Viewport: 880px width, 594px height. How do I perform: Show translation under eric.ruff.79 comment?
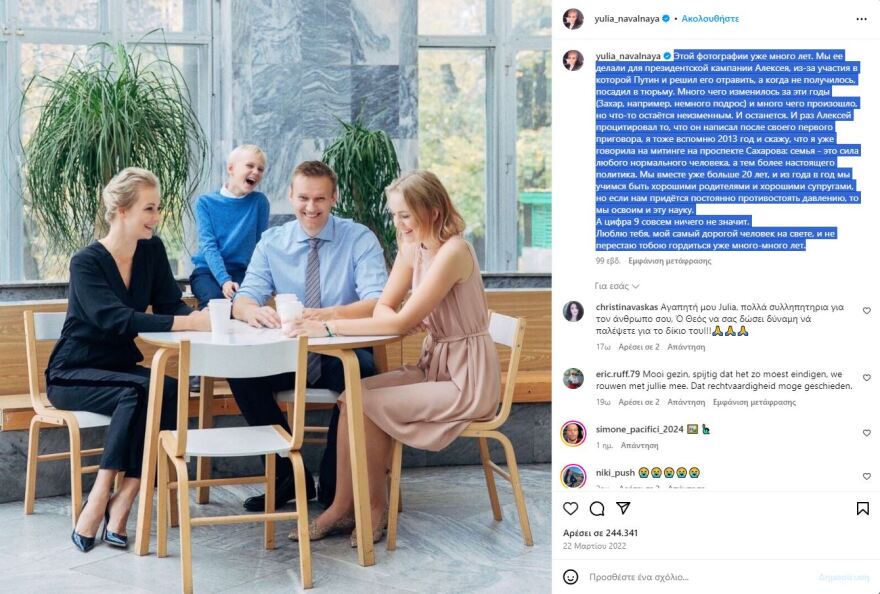(754, 403)
